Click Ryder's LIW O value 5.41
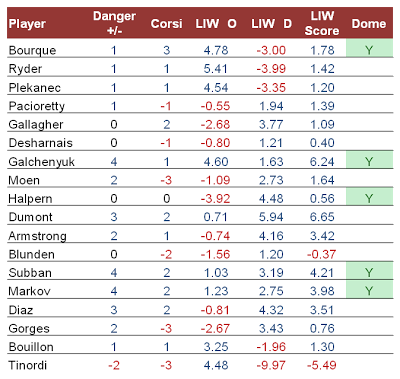 click(216, 69)
